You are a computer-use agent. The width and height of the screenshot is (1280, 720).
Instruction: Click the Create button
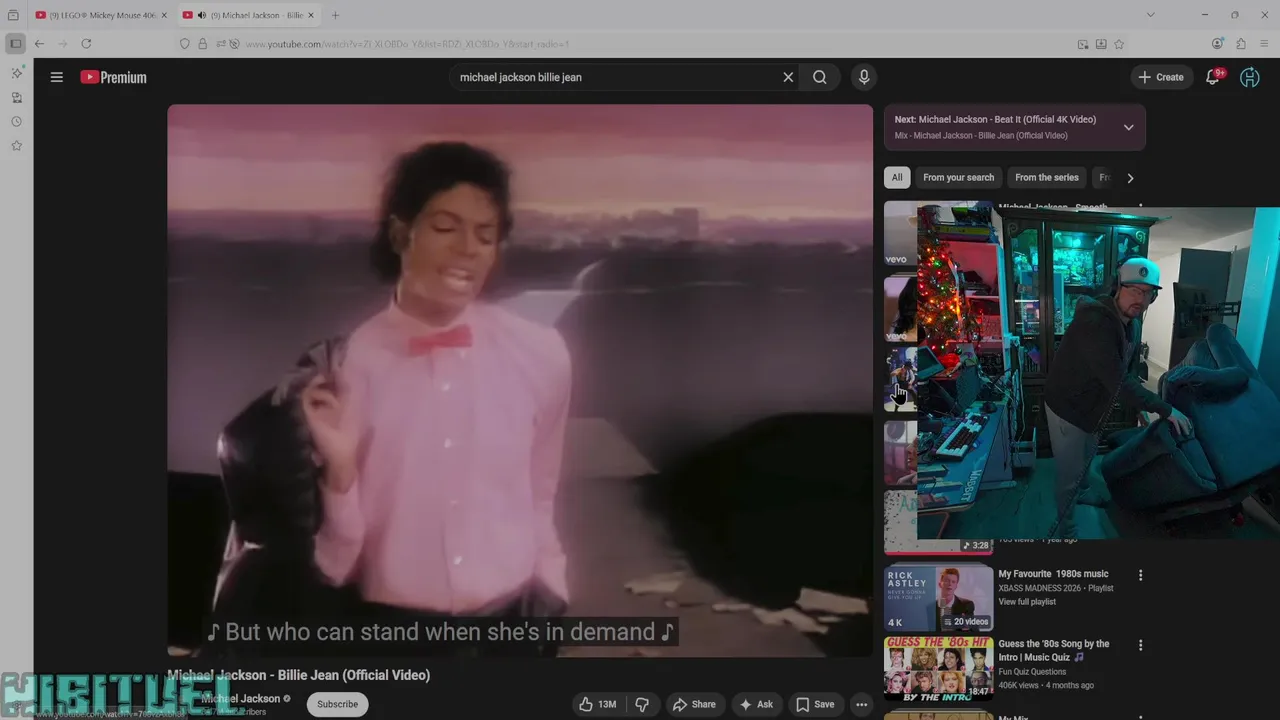click(x=1161, y=77)
